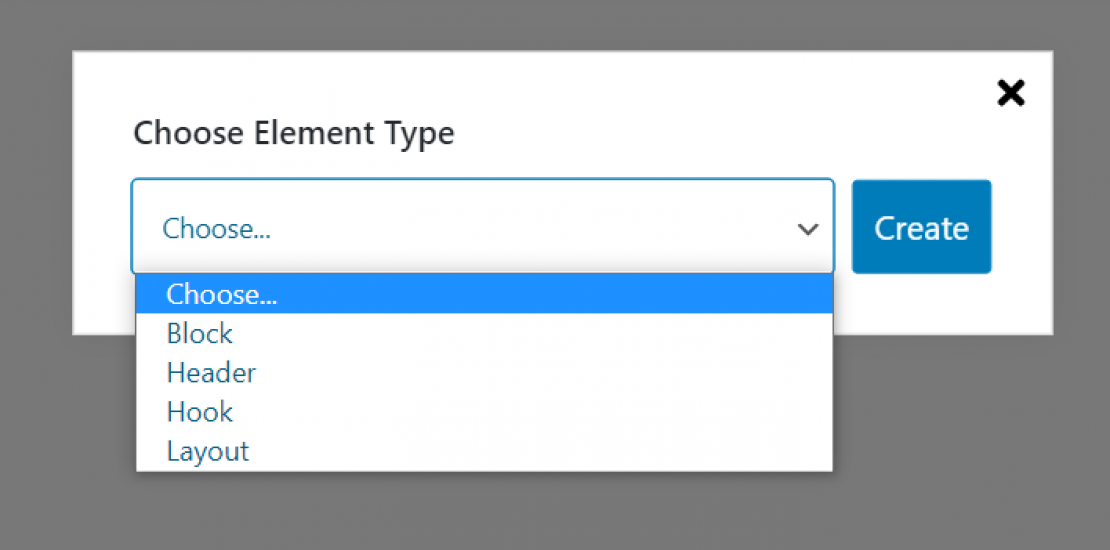Click the dropdown chevron arrow
1110x550 pixels.
coord(808,229)
